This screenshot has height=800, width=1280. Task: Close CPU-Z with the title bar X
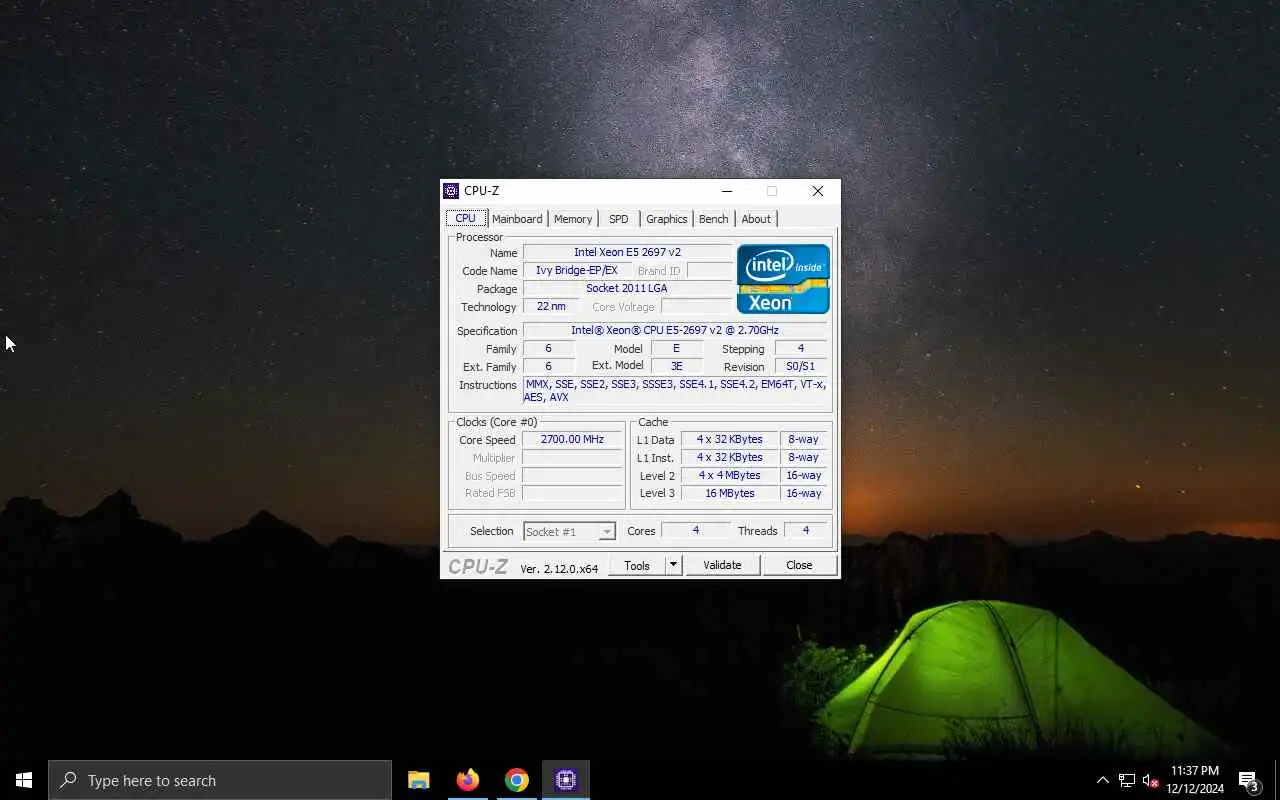click(817, 191)
